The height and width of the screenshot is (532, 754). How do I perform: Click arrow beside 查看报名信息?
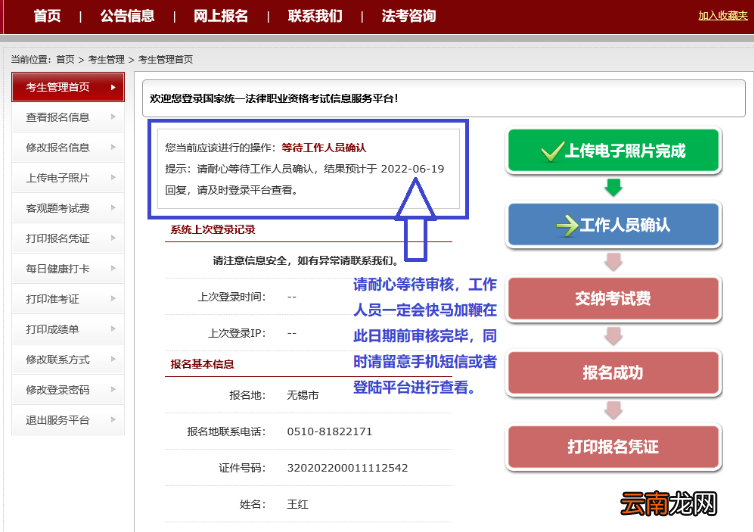(x=113, y=116)
